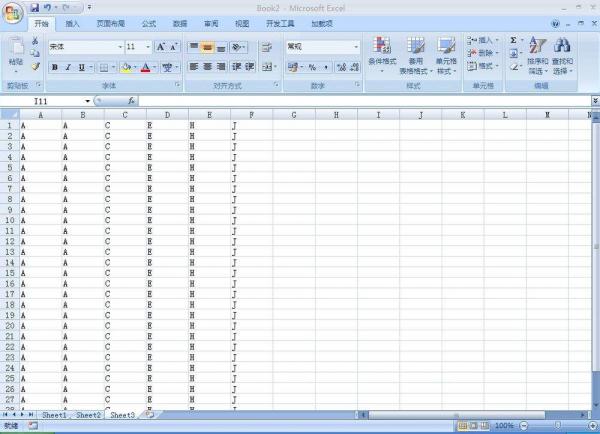This screenshot has width=600, height=434.
Task: Open Conditional Formatting menu
Action: (x=382, y=55)
